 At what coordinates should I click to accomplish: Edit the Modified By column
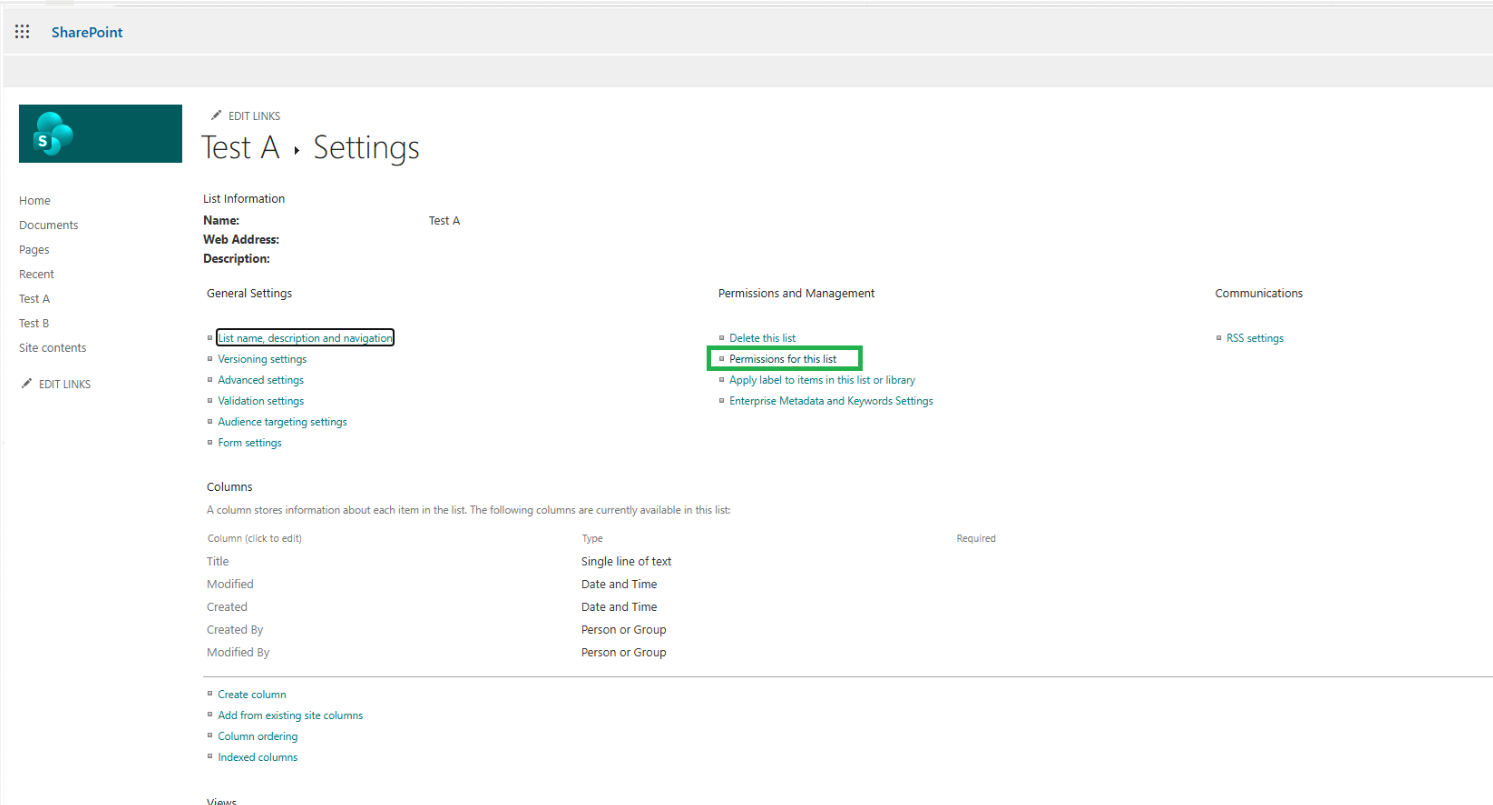tap(238, 652)
